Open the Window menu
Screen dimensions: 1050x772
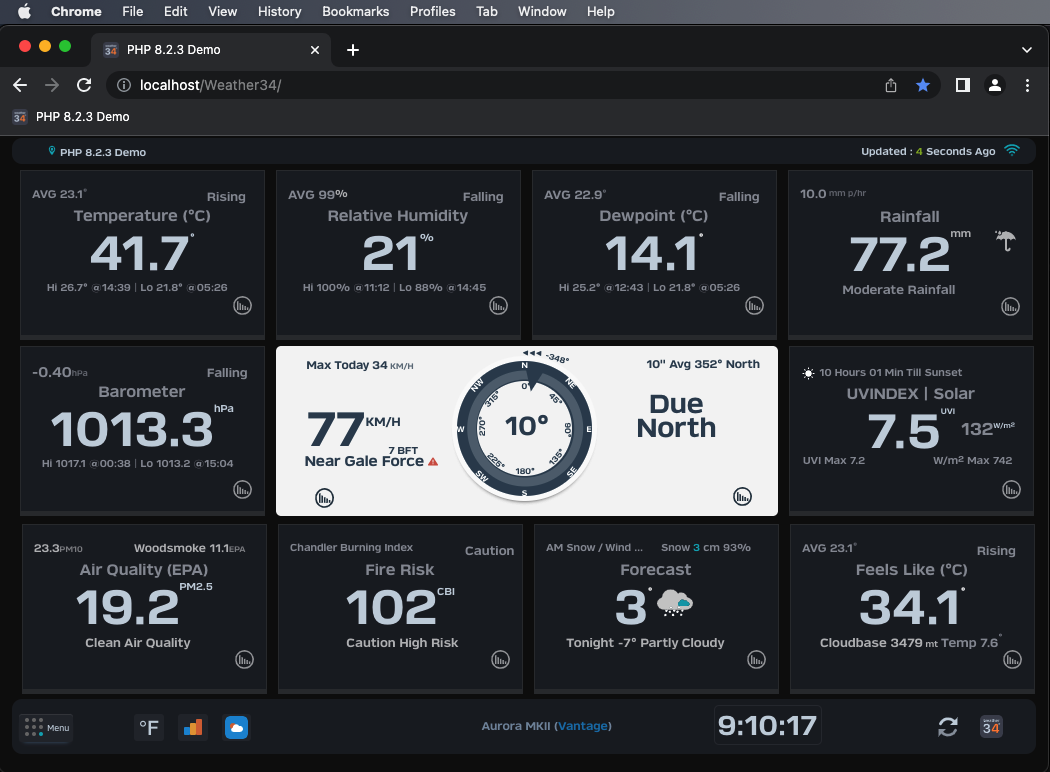click(x=542, y=11)
